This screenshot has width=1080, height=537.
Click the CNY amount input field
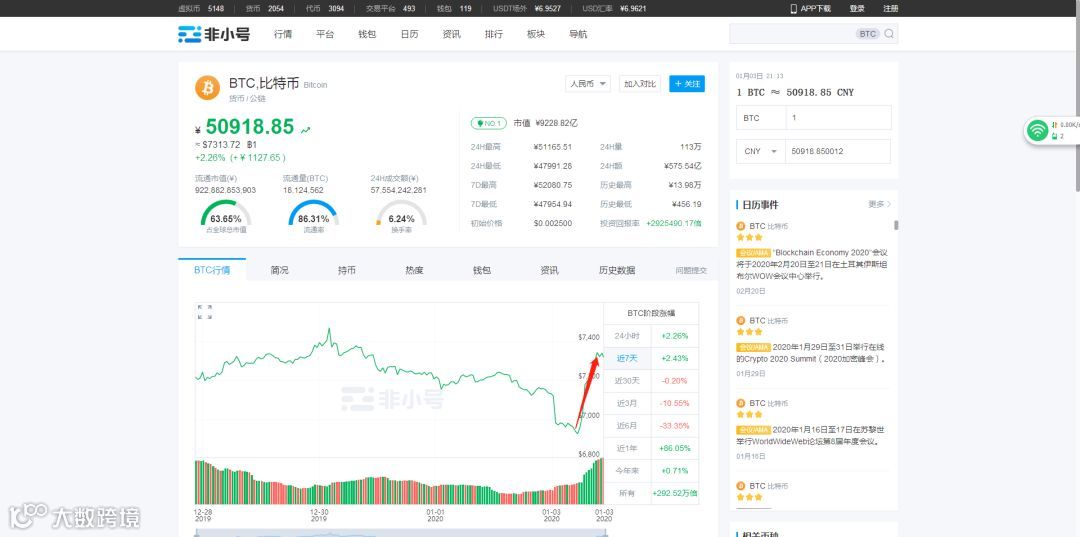[838, 151]
